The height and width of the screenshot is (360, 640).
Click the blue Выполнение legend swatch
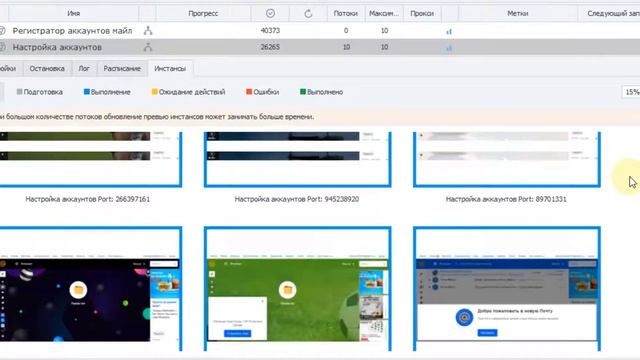tap(87, 92)
